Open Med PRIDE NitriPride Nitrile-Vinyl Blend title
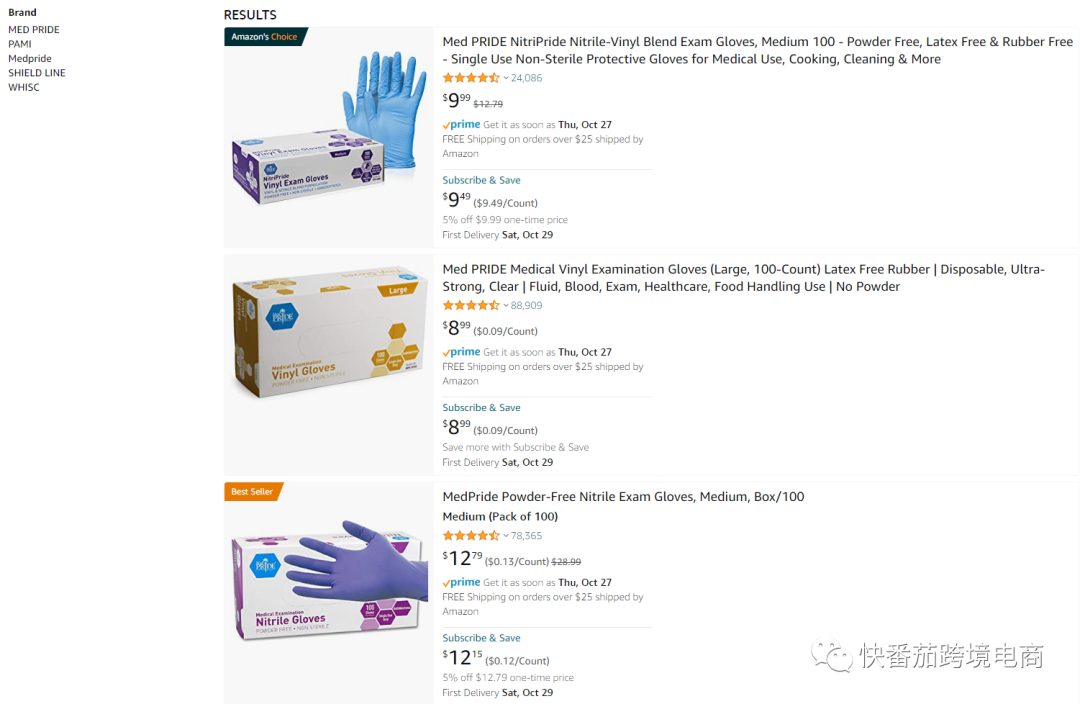This screenshot has width=1080, height=704. [758, 50]
